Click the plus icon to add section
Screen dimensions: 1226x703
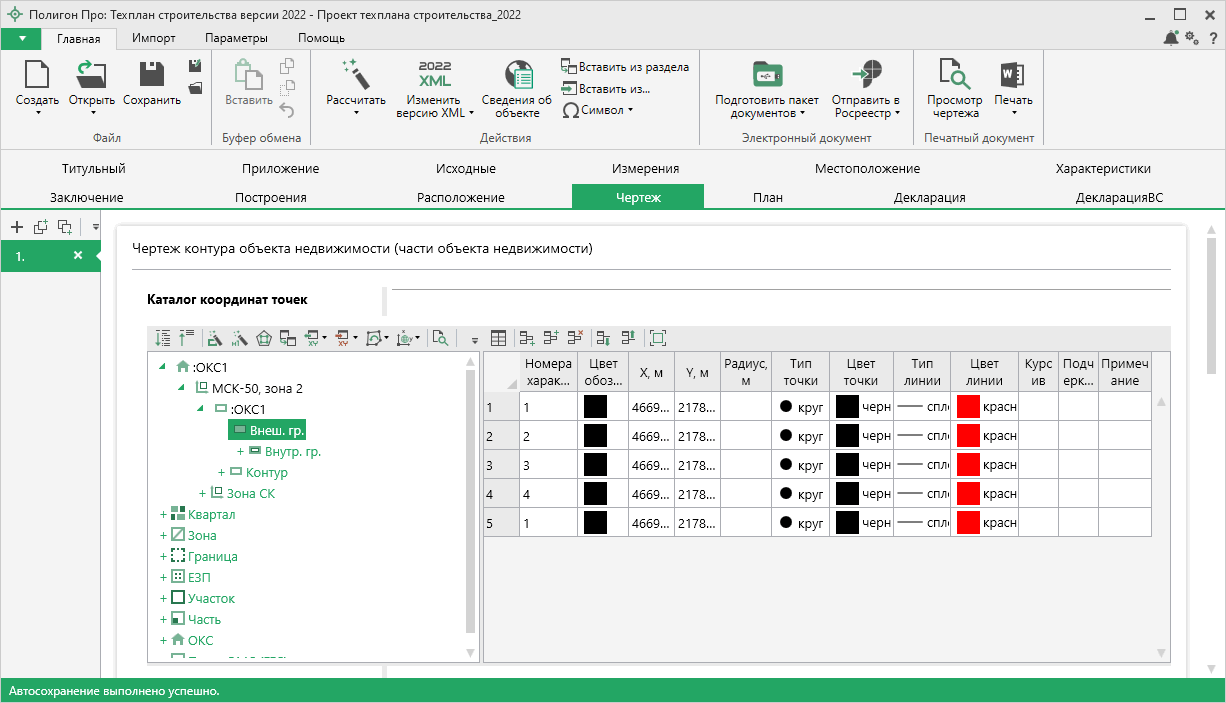[16, 227]
